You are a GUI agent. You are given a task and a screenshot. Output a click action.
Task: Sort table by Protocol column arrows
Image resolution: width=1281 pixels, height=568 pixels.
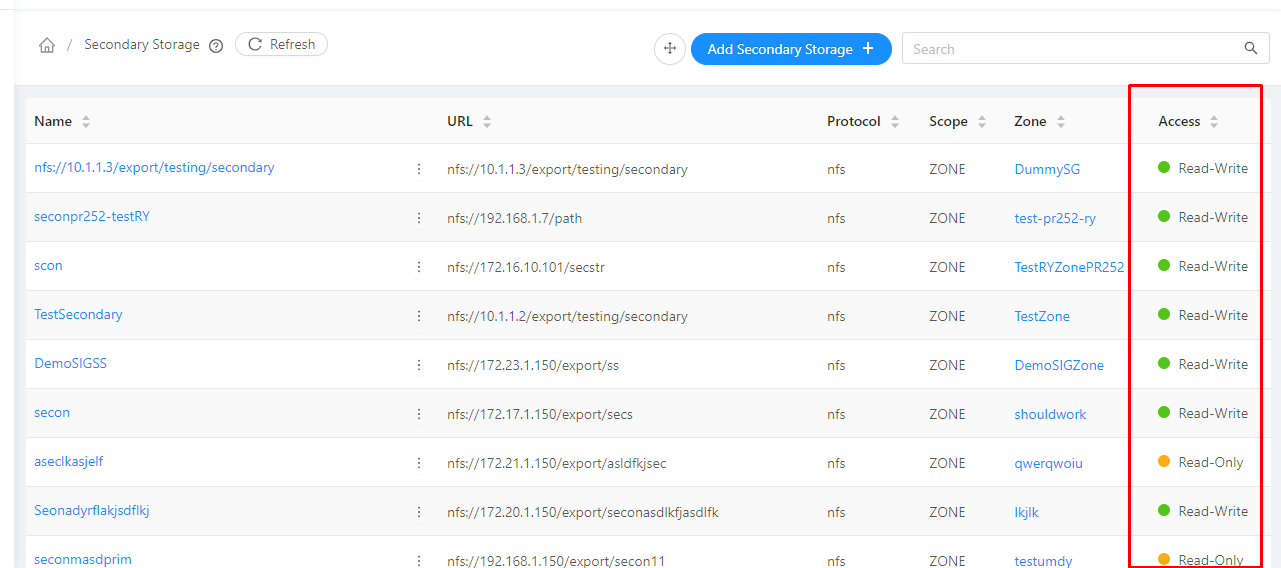(895, 122)
